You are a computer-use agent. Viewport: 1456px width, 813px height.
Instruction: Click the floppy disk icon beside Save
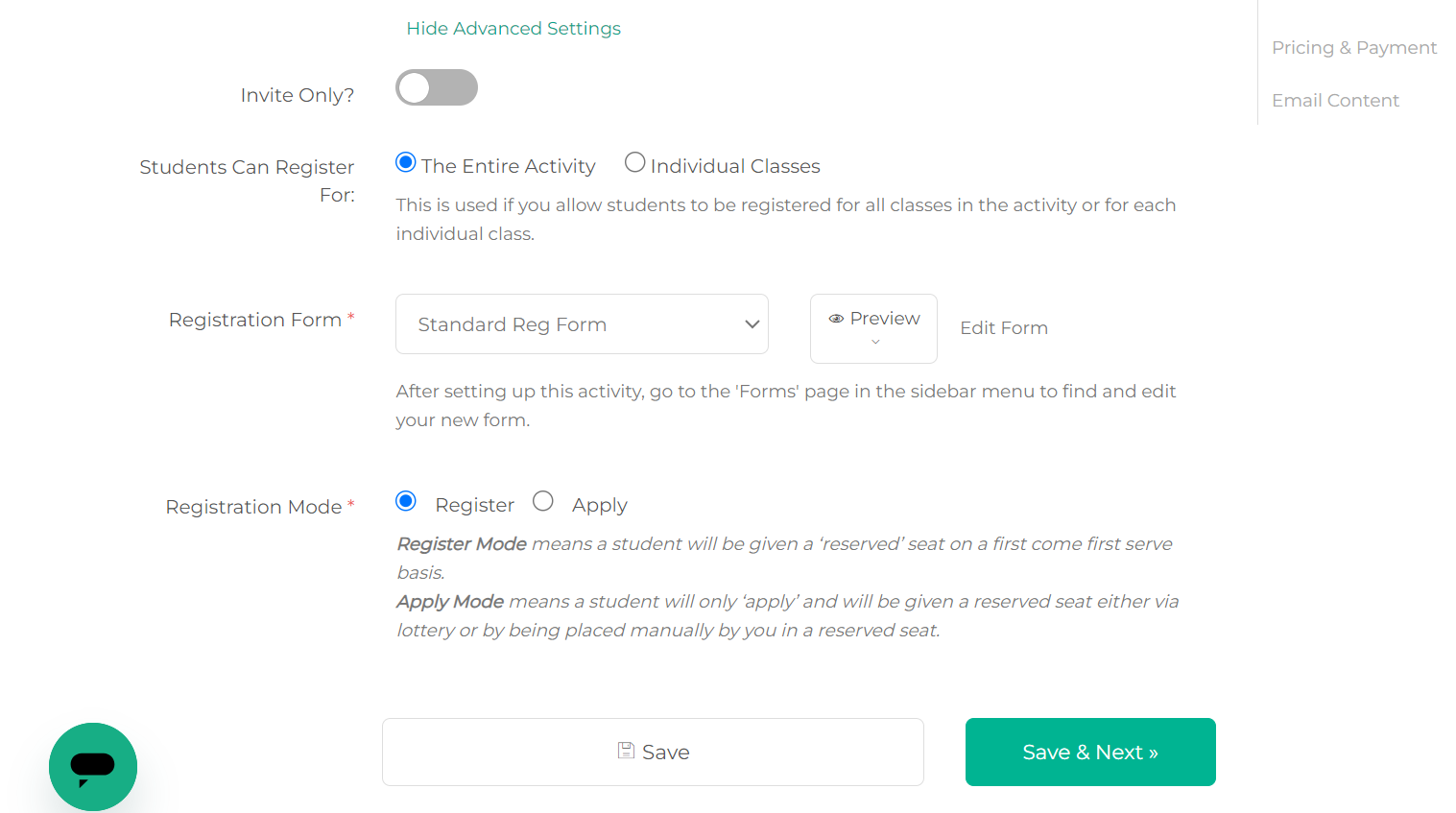626,751
